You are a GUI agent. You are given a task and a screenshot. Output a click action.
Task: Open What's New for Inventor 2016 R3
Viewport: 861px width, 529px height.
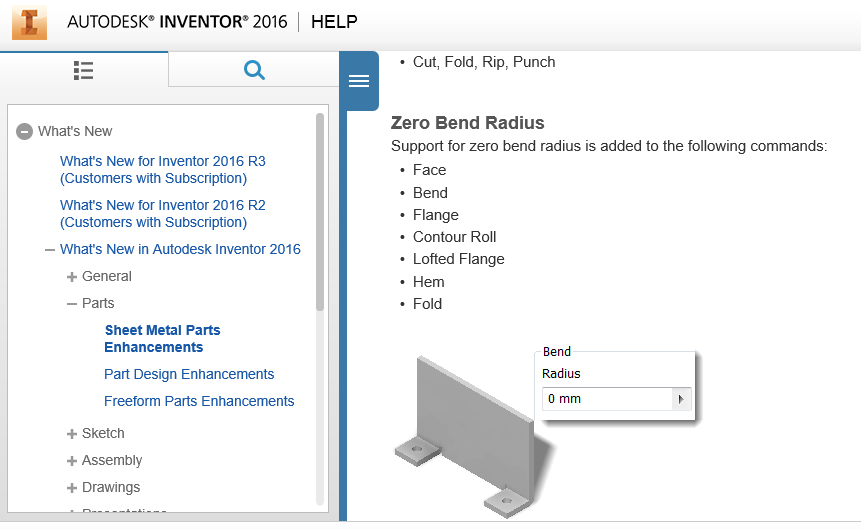point(162,169)
